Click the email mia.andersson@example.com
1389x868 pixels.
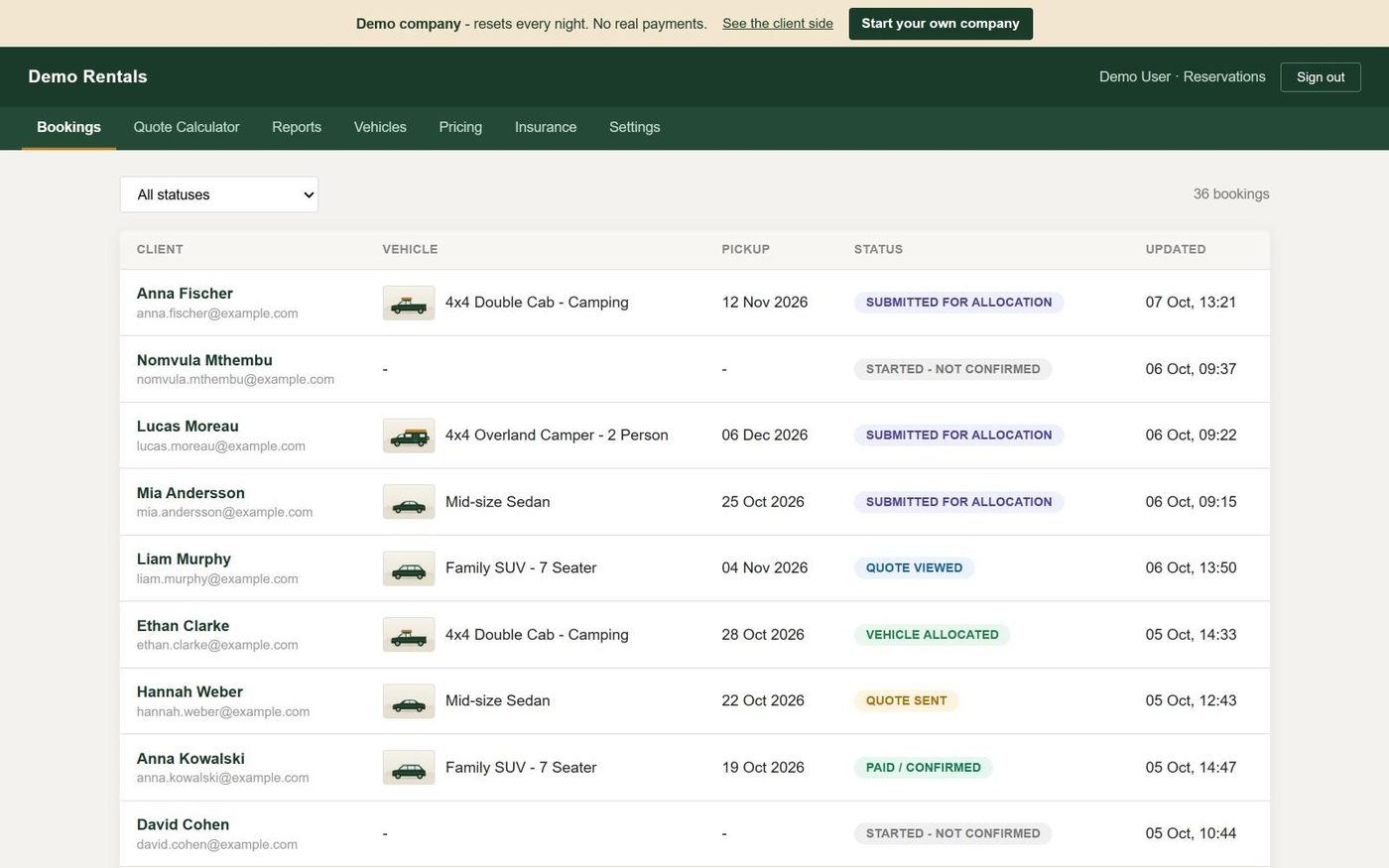coord(224,513)
